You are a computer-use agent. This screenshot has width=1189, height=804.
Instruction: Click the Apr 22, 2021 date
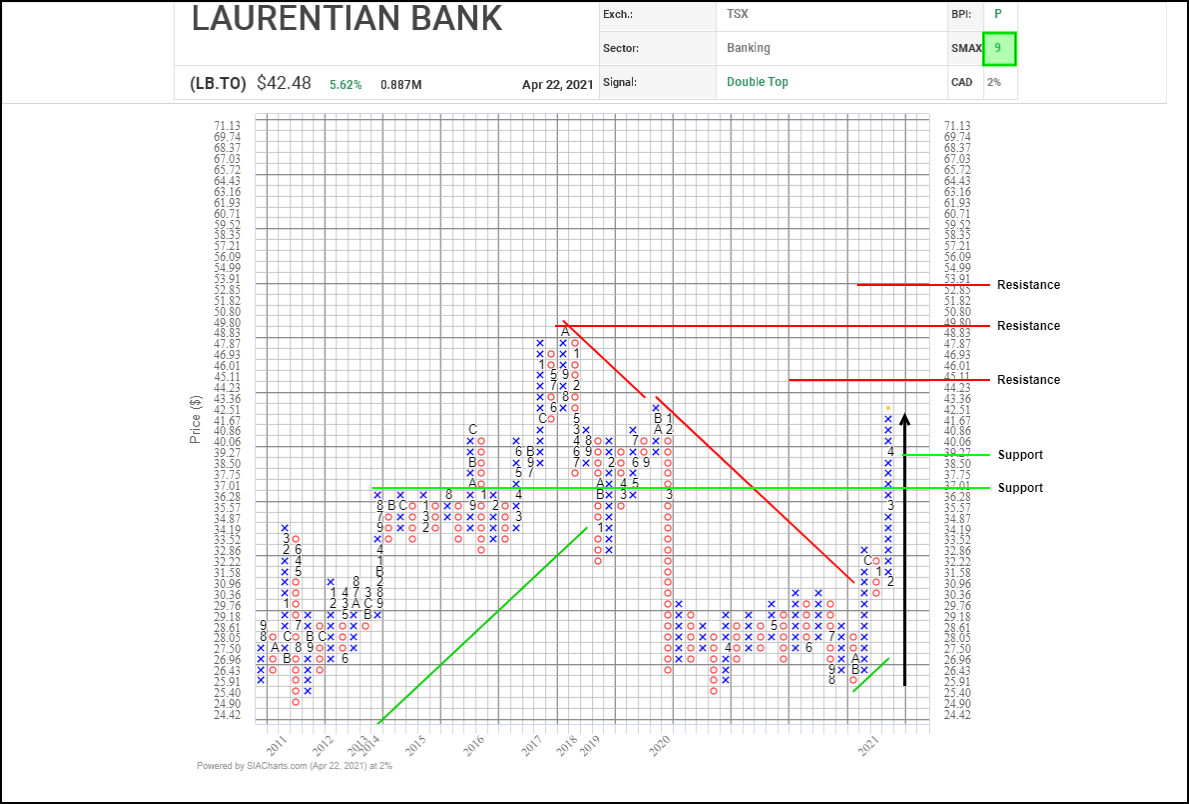pos(557,84)
